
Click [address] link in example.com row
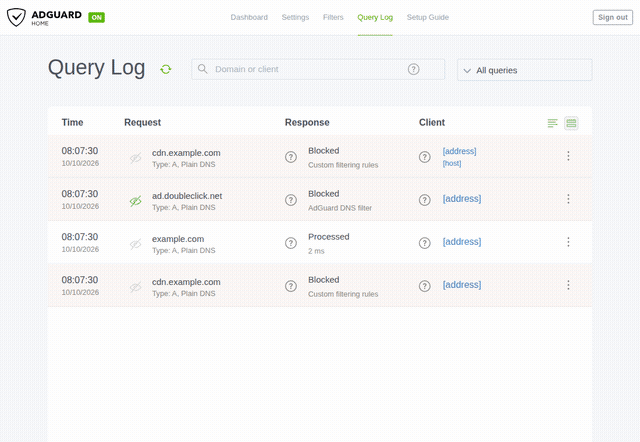462,242
